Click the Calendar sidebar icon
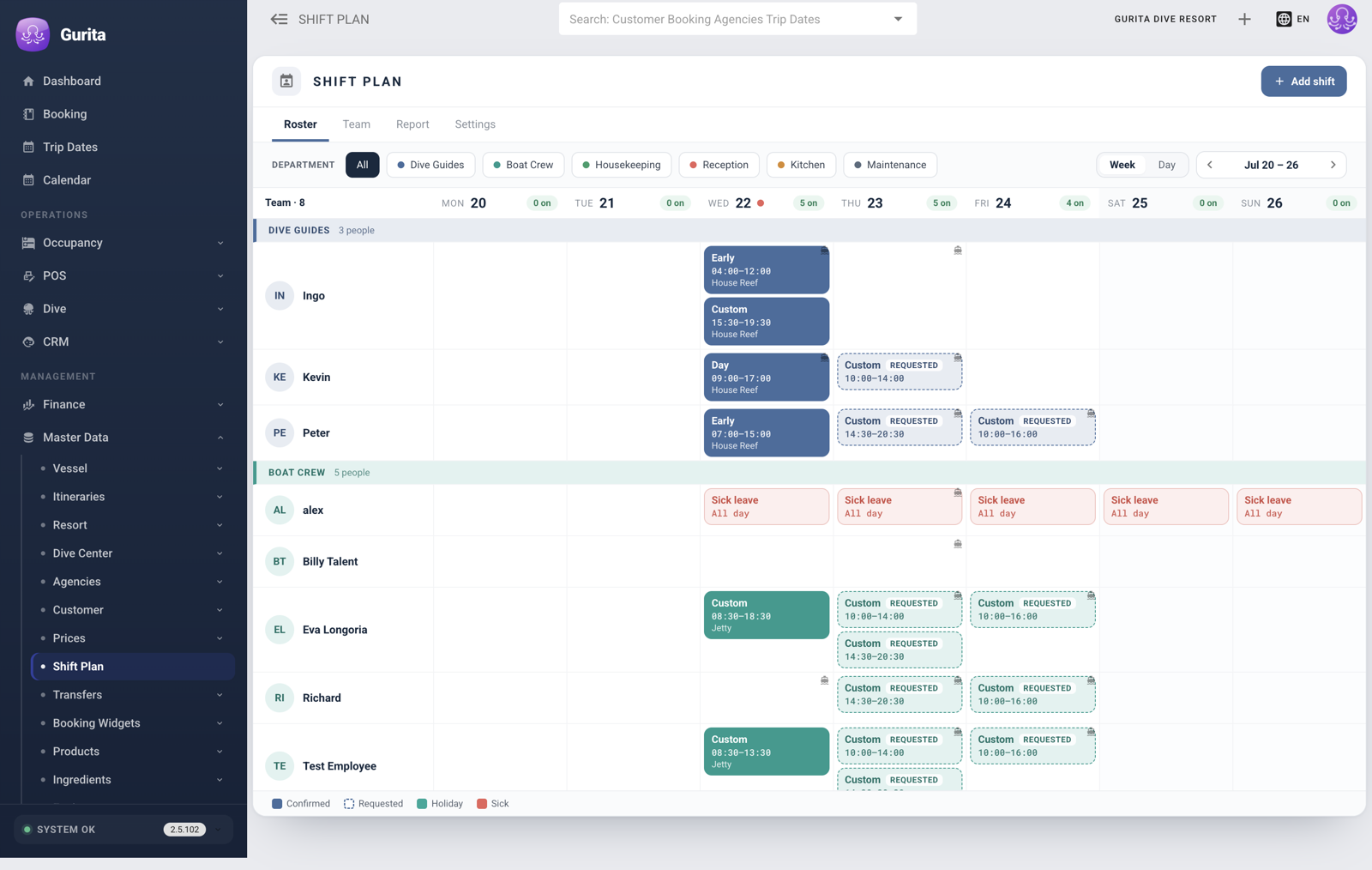This screenshot has width=1372, height=870. coord(28,180)
